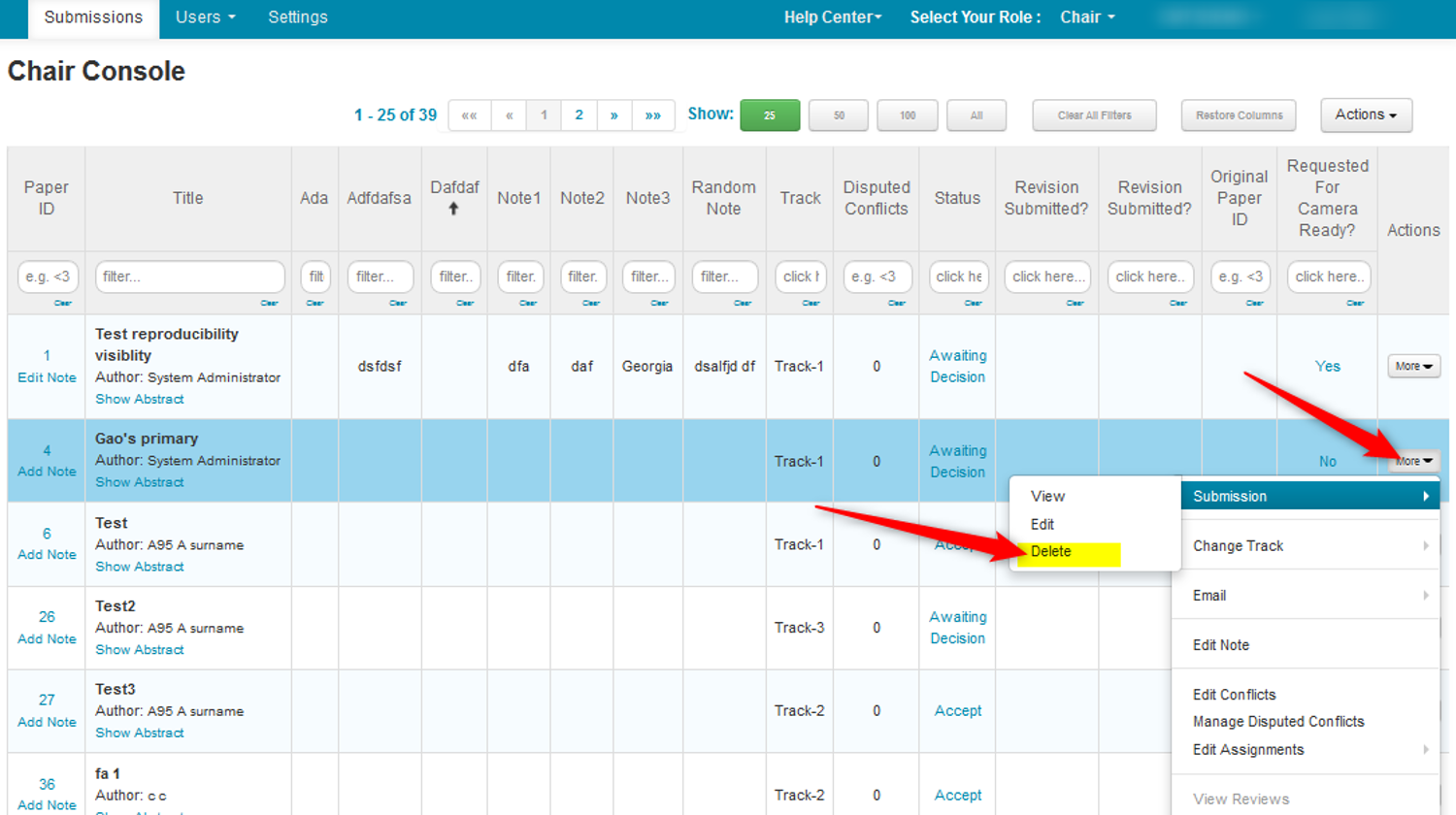Open the Requested For Camera Ready filter
1456x815 pixels.
click(x=1329, y=277)
